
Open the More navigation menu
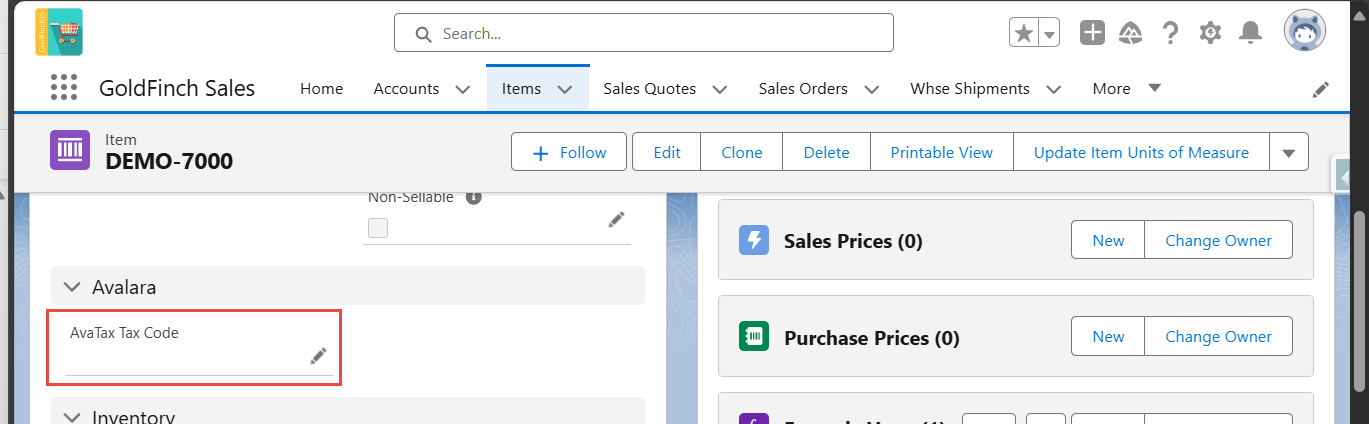point(1127,88)
